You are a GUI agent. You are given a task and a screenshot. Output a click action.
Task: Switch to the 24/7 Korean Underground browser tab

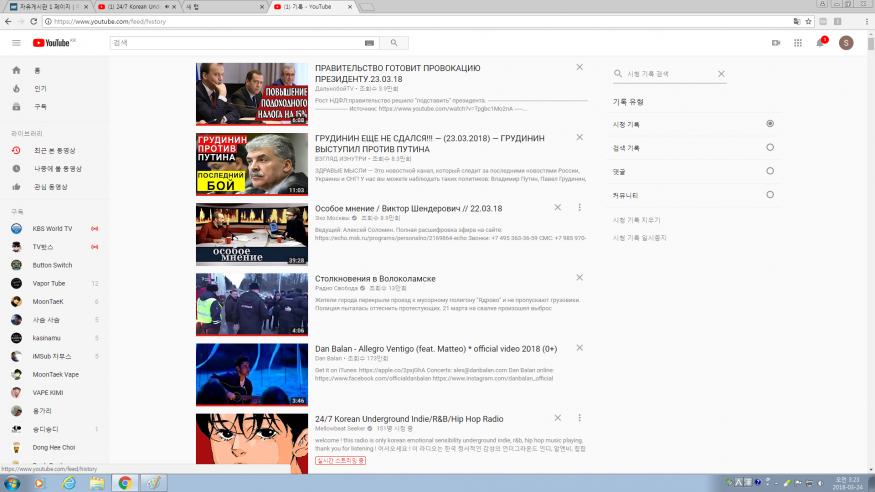tap(138, 6)
